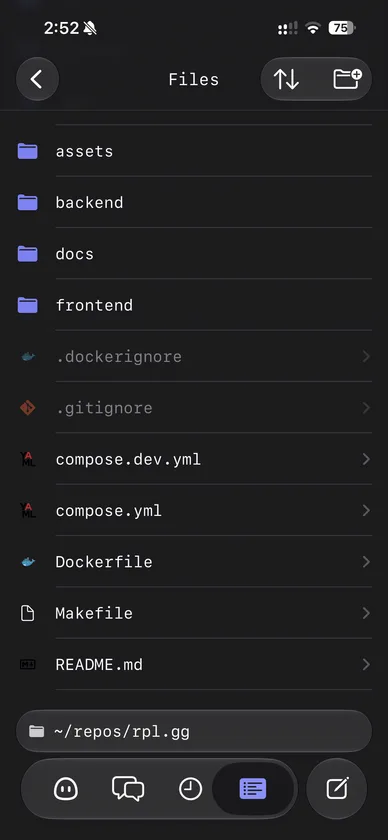Select the README.md file name

click(99, 665)
